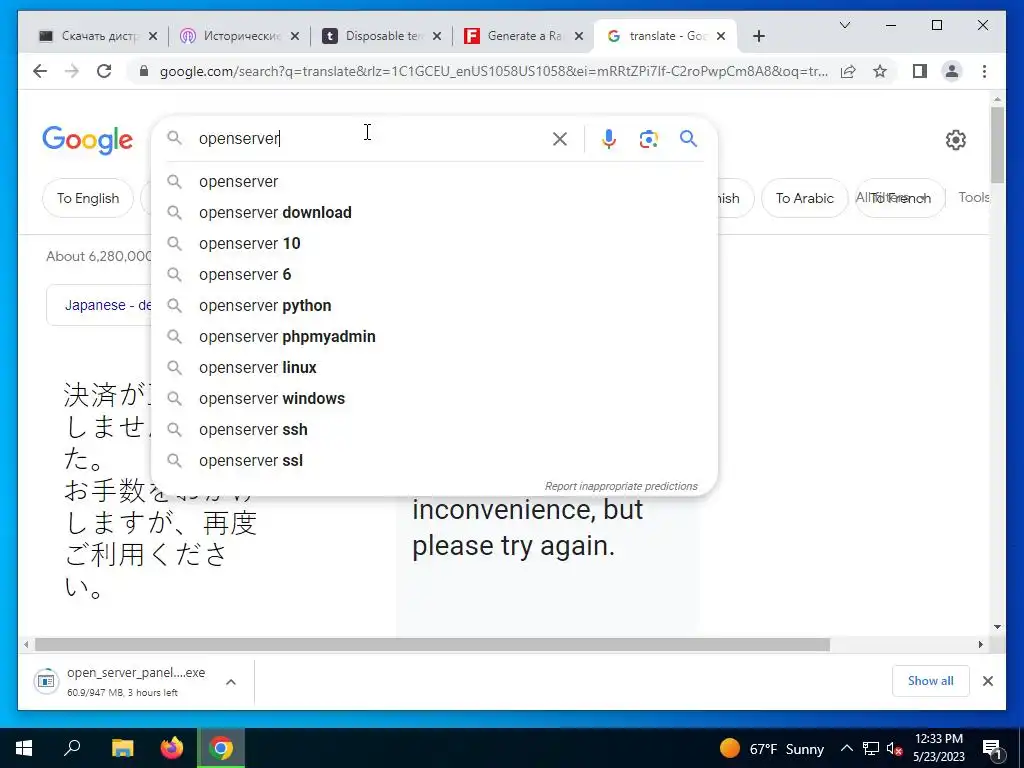This screenshot has width=1024, height=768.
Task: Switch to the Скачать дистр tab
Action: click(x=98, y=36)
